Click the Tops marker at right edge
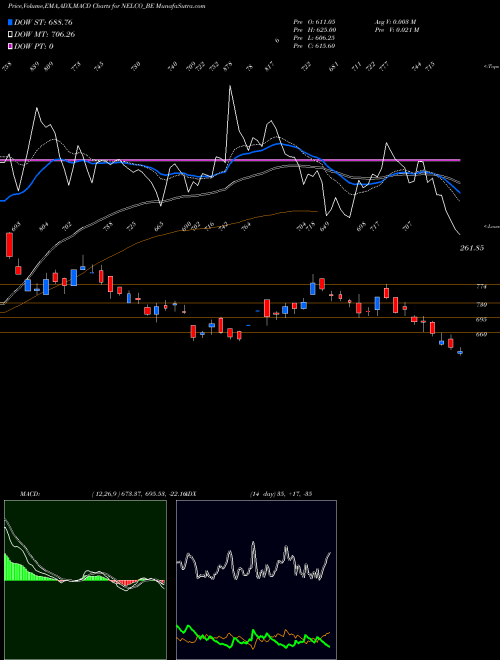The image size is (500, 660). coord(491,67)
